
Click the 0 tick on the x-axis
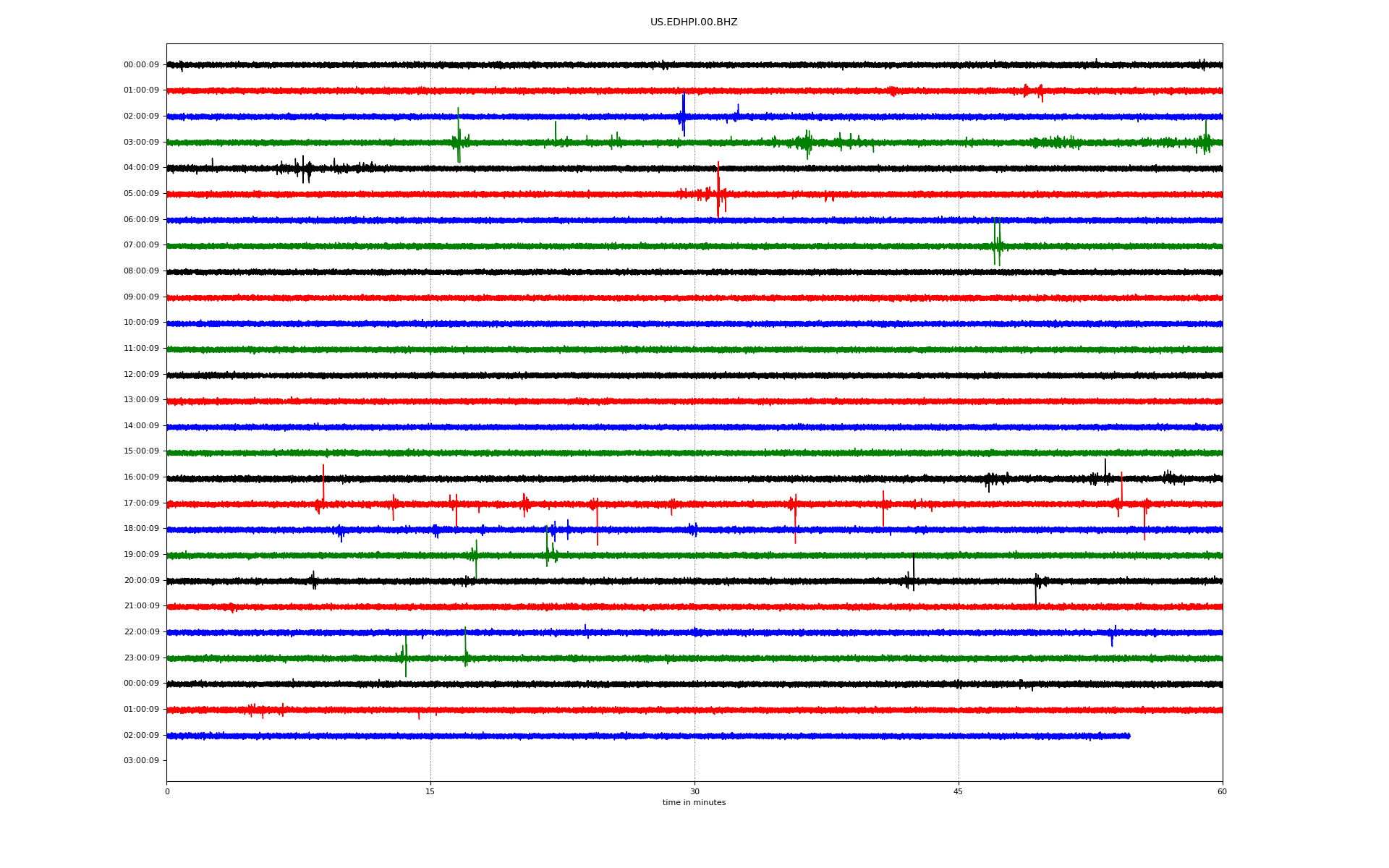click(x=167, y=791)
